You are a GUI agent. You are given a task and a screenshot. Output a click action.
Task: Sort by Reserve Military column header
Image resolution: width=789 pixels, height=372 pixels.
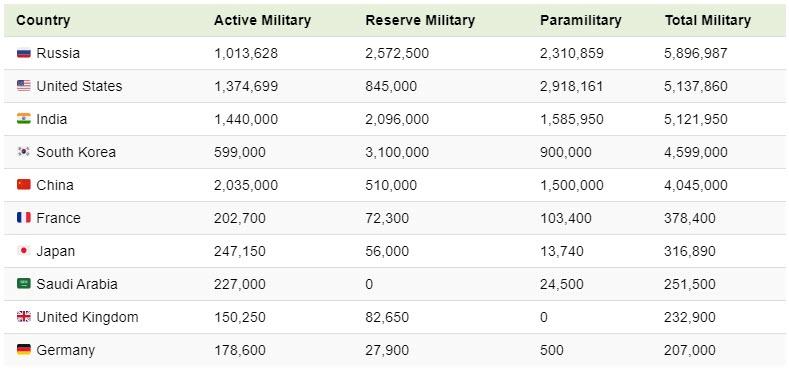(x=420, y=21)
